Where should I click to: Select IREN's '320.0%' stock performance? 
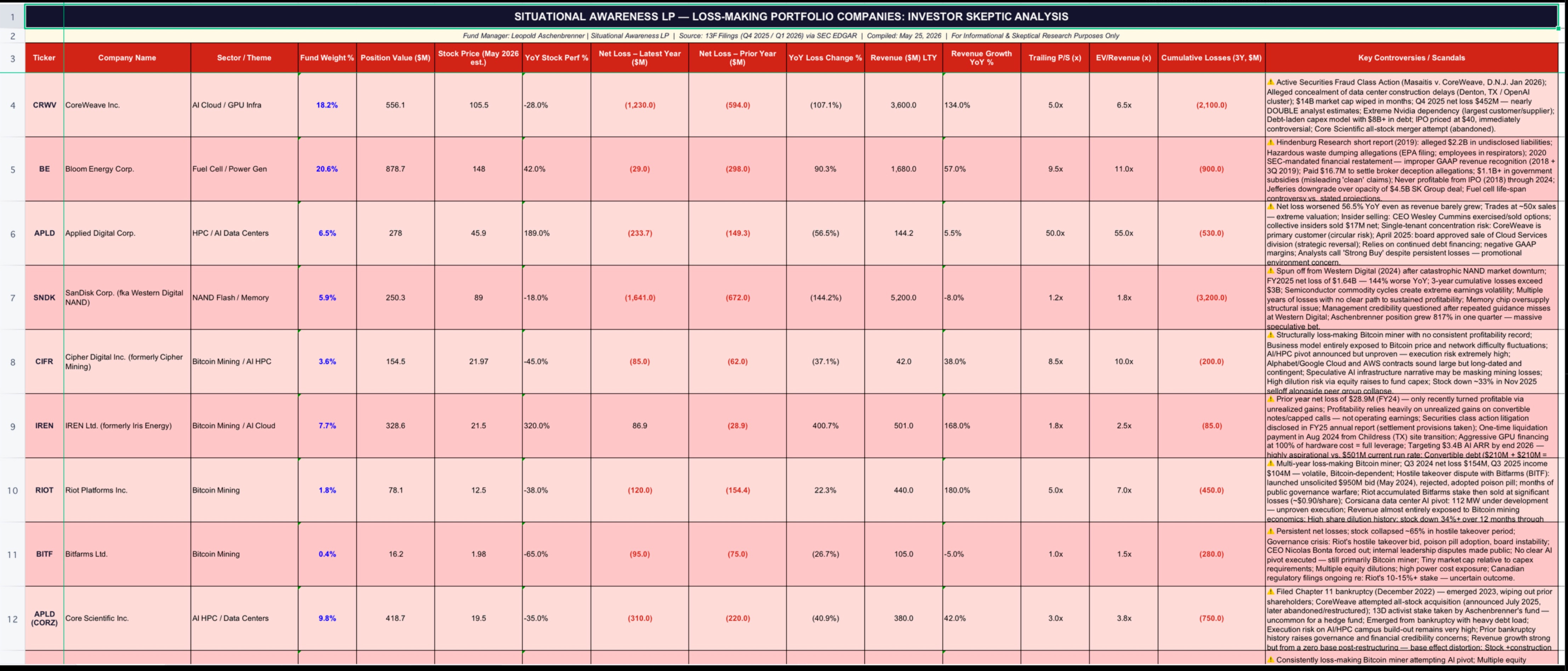click(x=556, y=426)
